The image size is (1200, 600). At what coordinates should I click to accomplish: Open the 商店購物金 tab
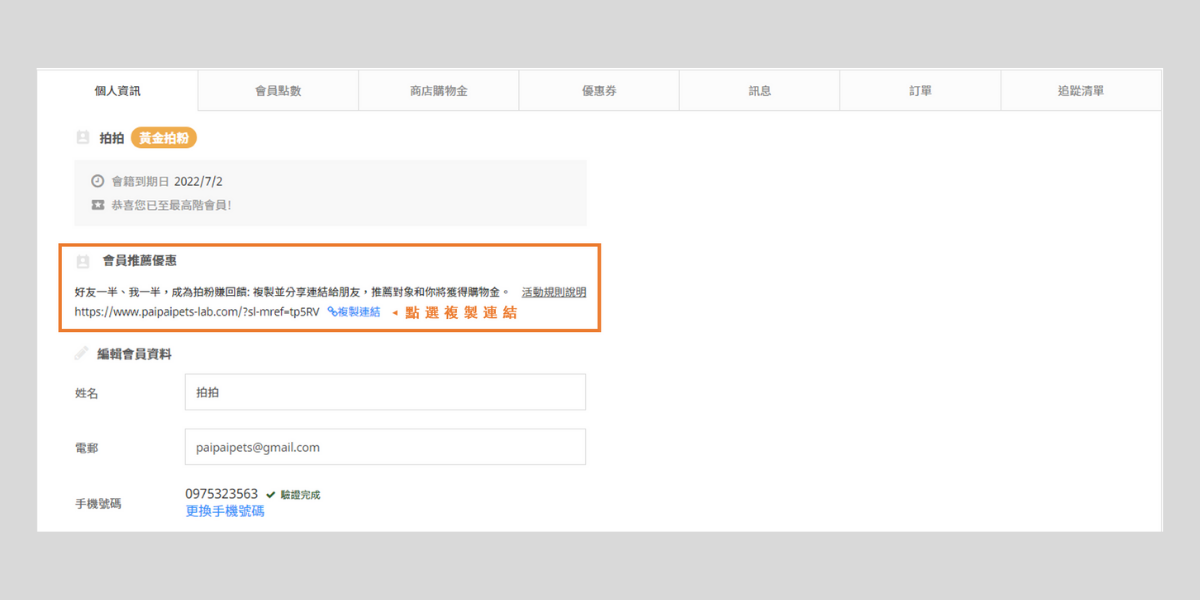coord(438,91)
